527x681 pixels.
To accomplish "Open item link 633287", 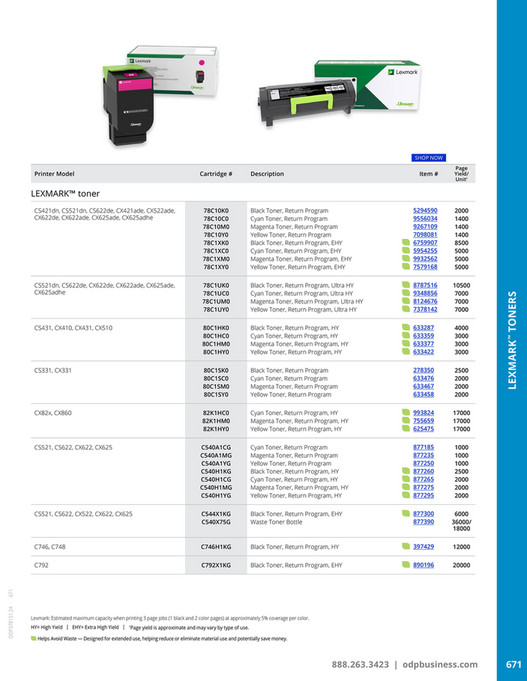I will click(x=423, y=328).
